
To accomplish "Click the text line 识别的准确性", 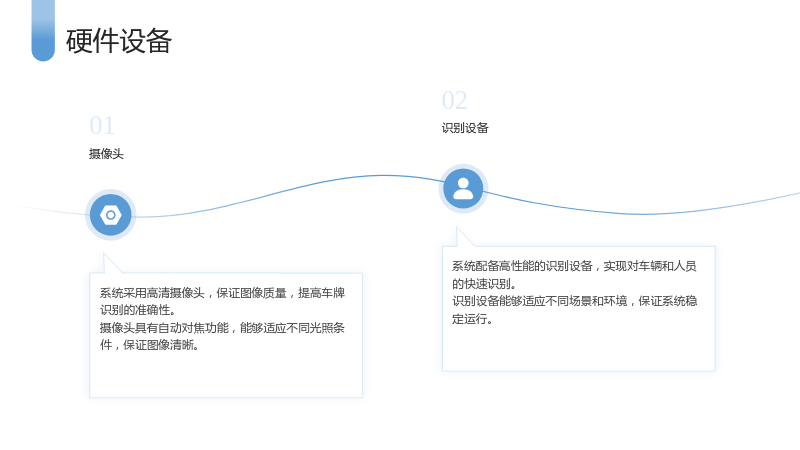I will 138,310.
